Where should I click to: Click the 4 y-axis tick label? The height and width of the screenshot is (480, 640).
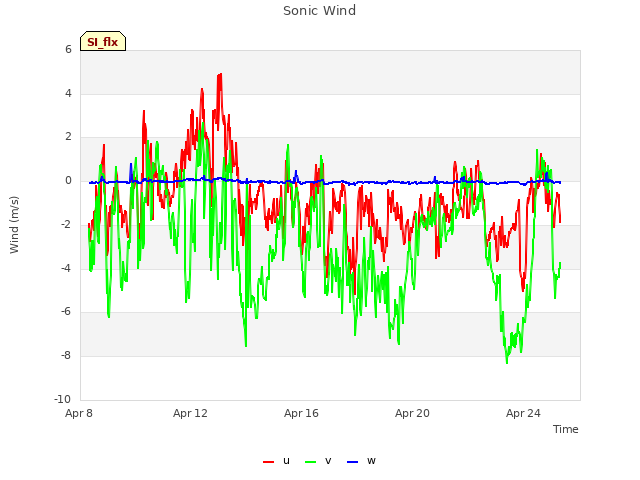pos(68,93)
